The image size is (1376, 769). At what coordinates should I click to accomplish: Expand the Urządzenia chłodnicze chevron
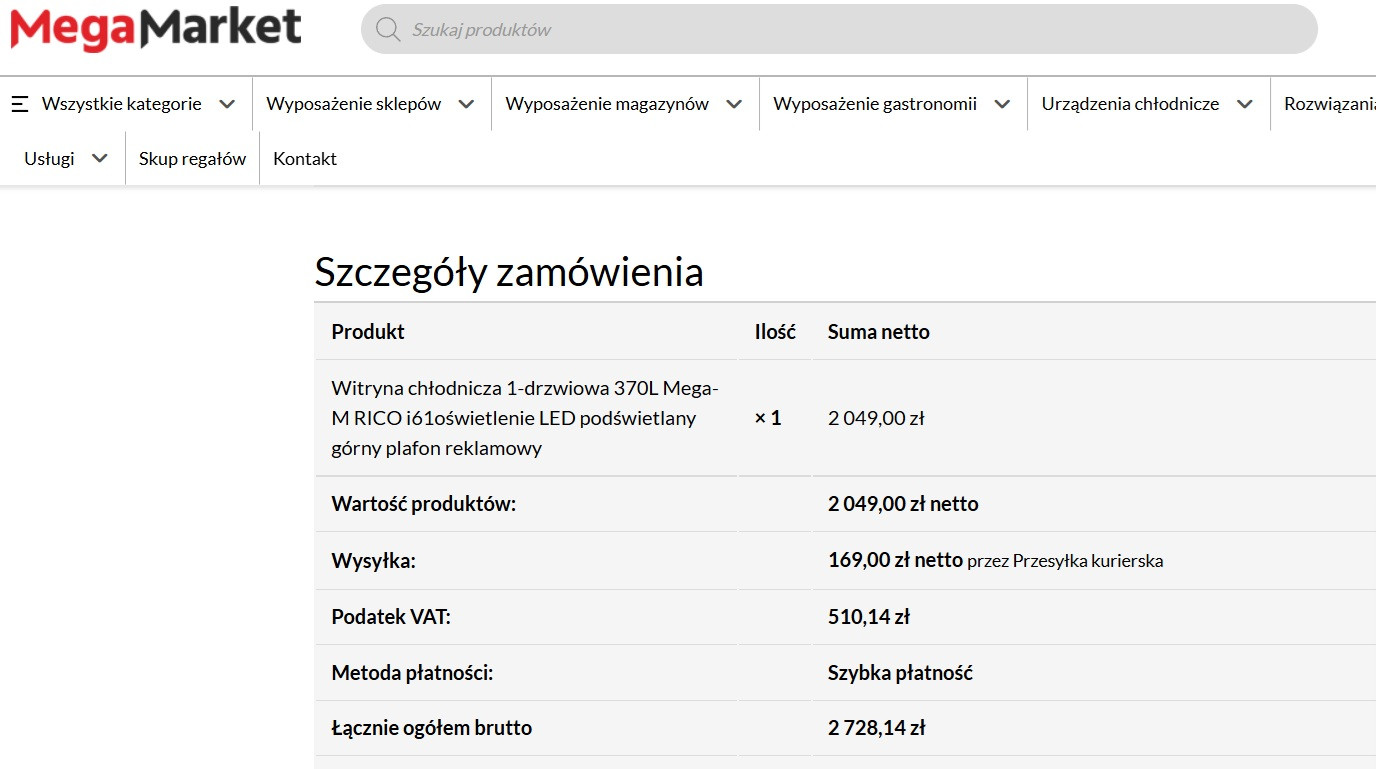[1244, 104]
